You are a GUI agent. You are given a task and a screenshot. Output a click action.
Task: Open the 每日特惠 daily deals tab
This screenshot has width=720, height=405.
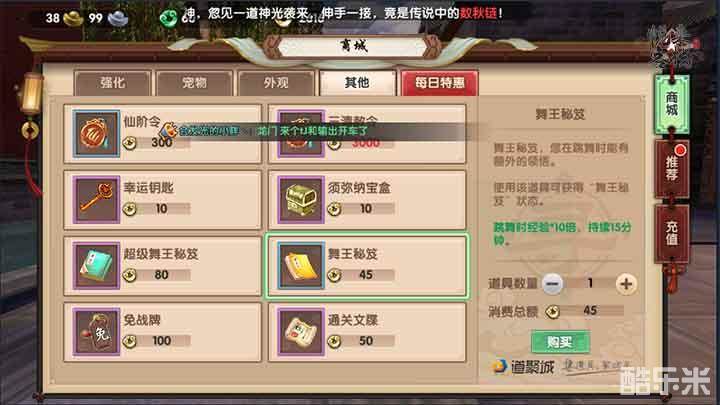click(x=440, y=83)
